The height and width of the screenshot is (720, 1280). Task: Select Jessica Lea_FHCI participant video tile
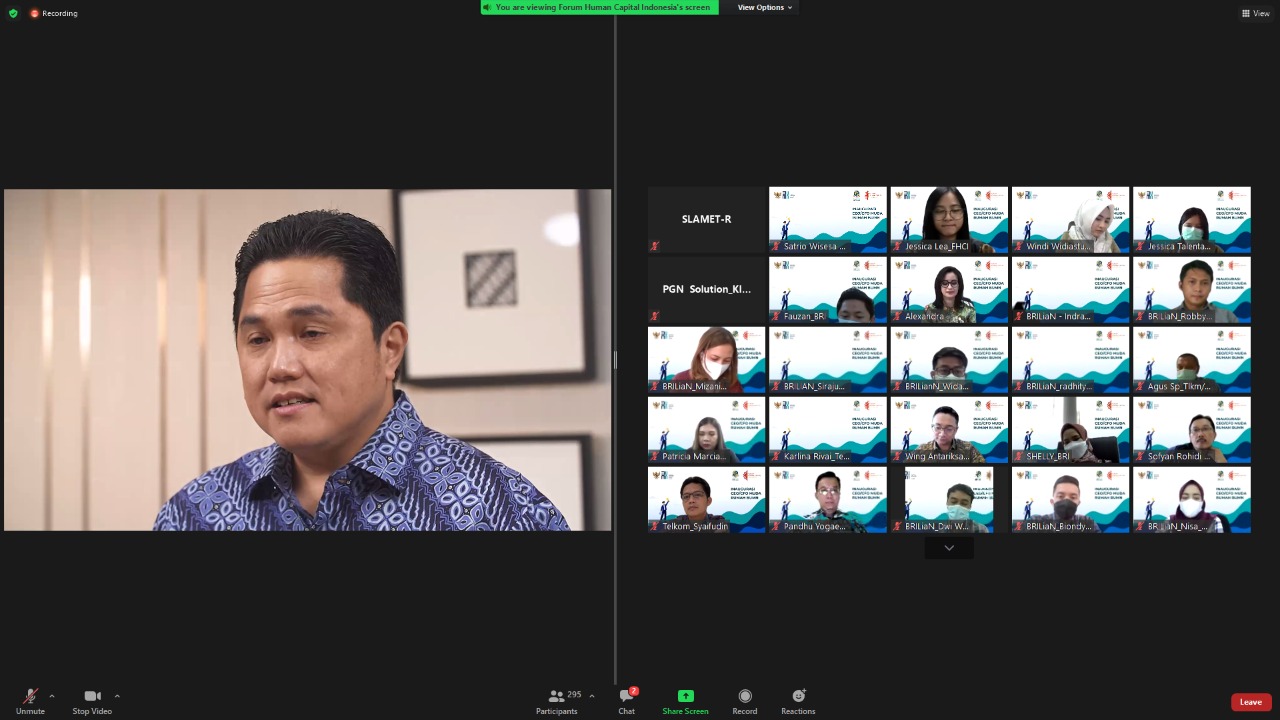[x=949, y=219]
